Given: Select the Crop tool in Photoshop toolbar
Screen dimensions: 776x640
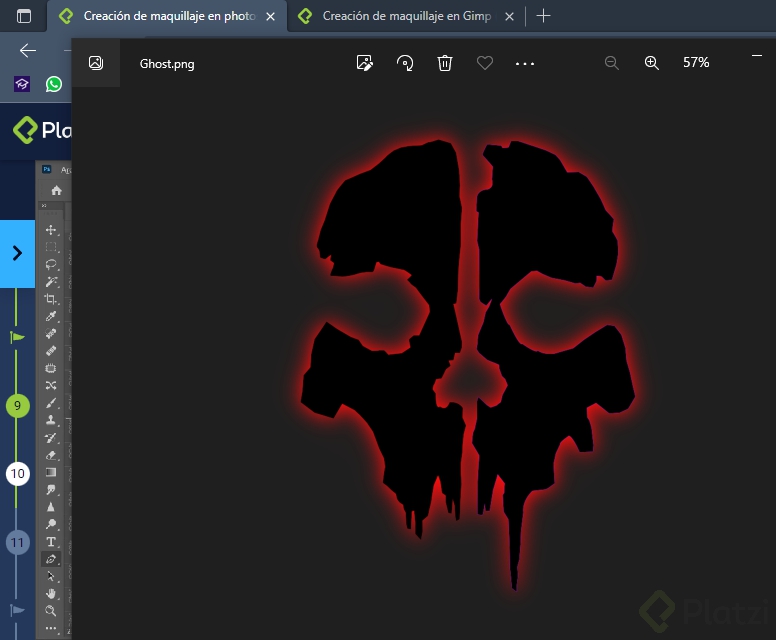Looking at the screenshot, I should click(x=51, y=299).
